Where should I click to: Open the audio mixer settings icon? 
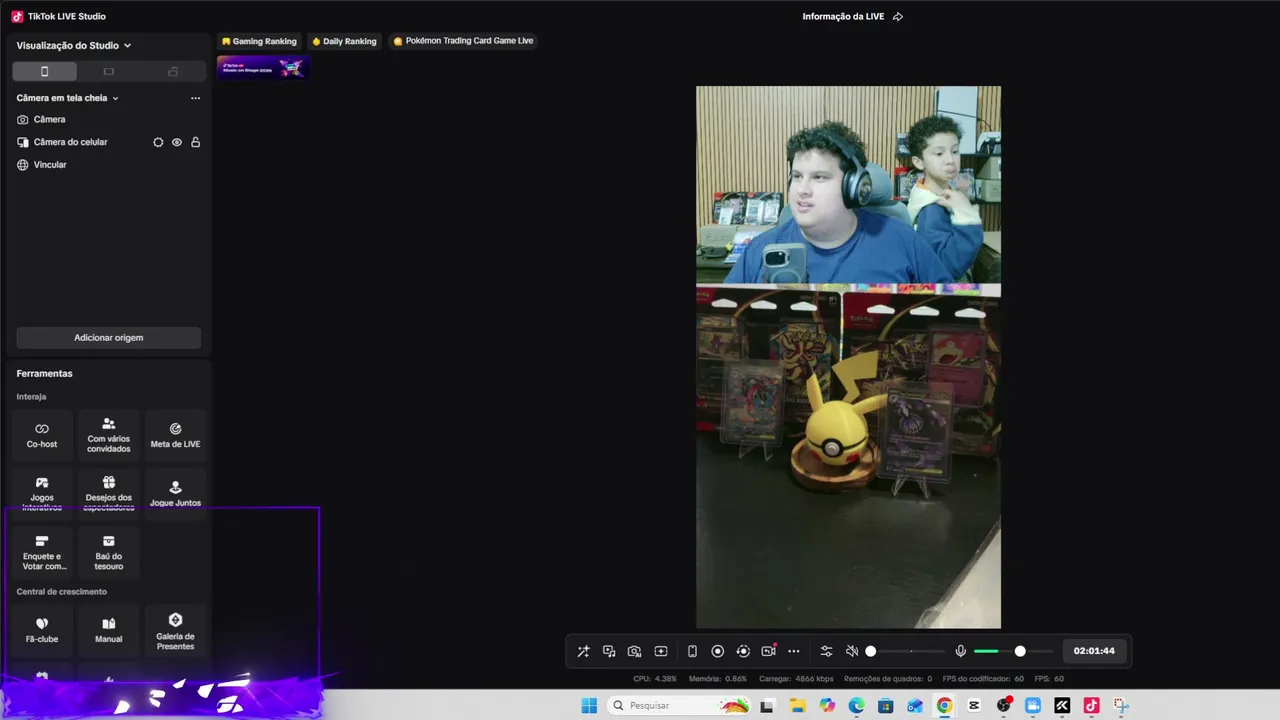pyautogui.click(x=826, y=651)
